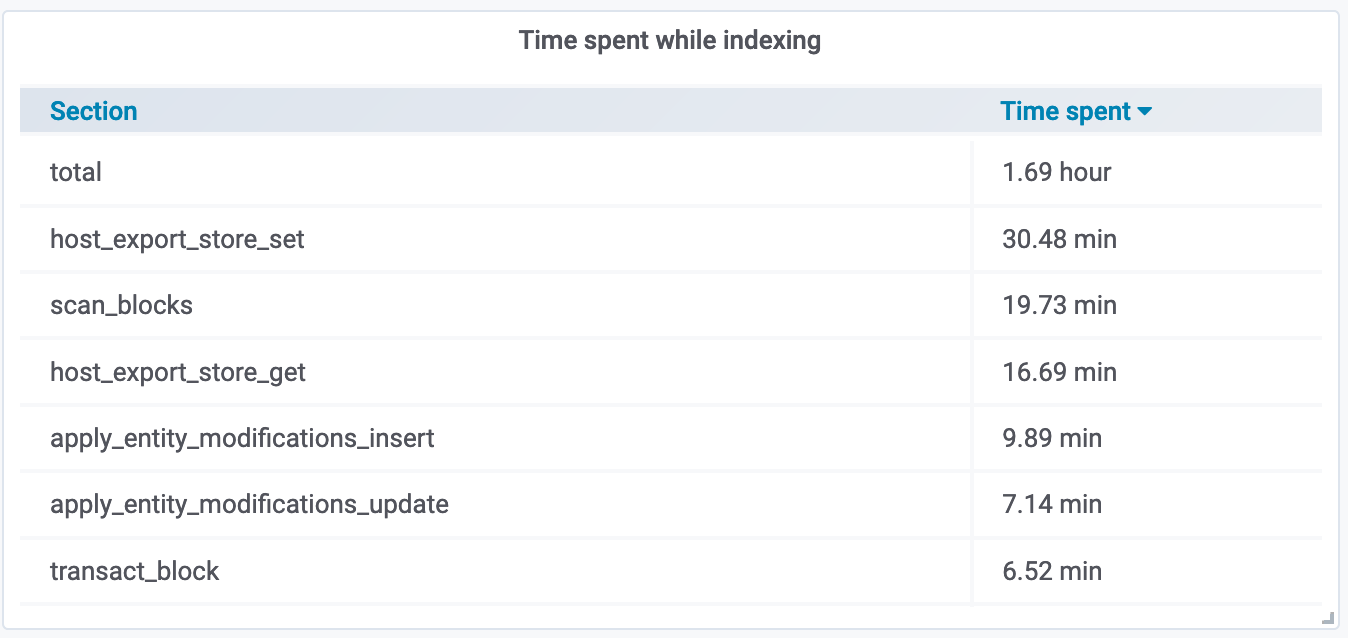Click the sort arrow beside Time spent
The height and width of the screenshot is (638, 1348).
tap(1146, 111)
